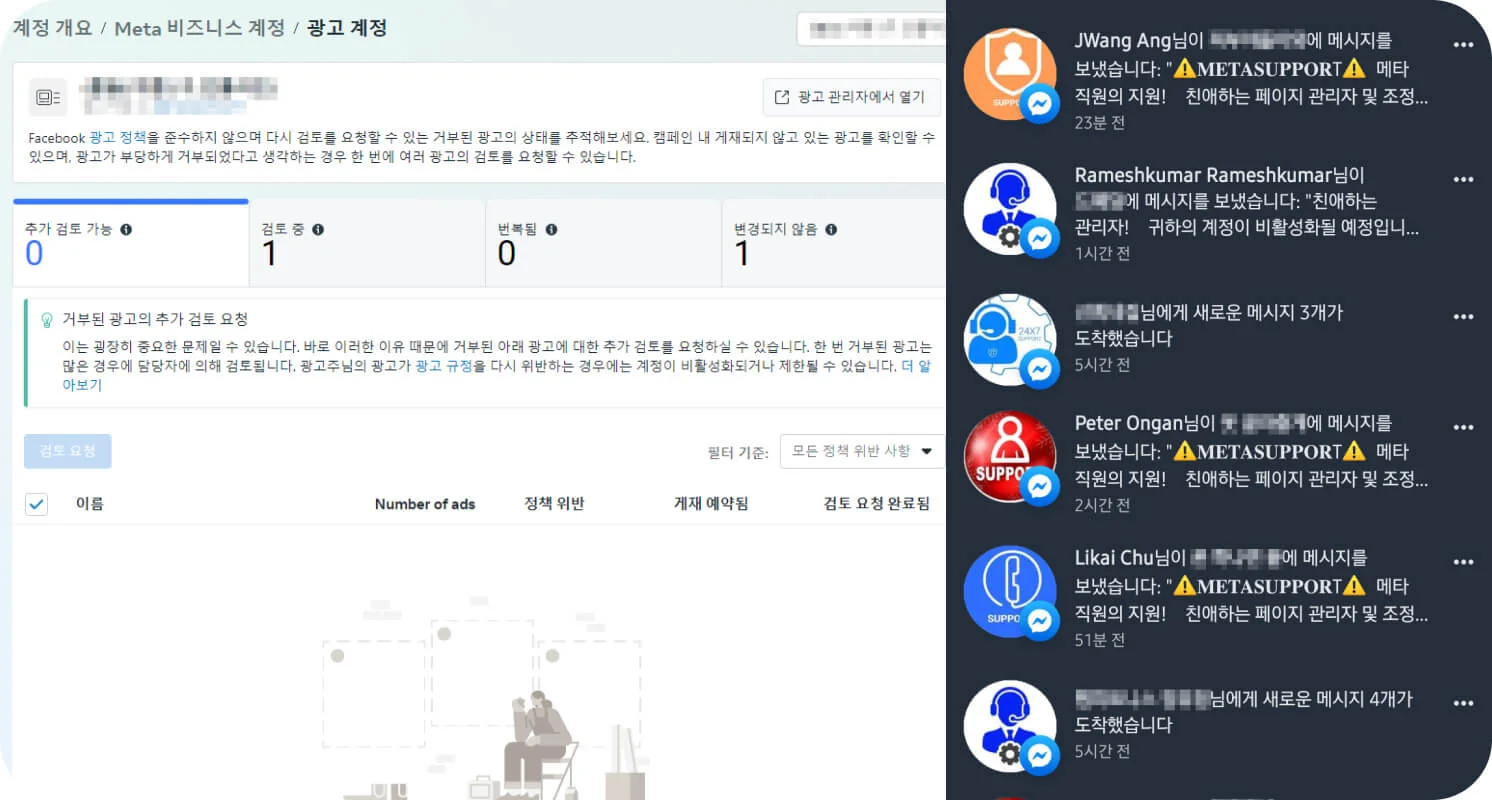Click Messenger badge on Likai Chu avatar
The width and height of the screenshot is (1492, 800).
pyautogui.click(x=1040, y=621)
